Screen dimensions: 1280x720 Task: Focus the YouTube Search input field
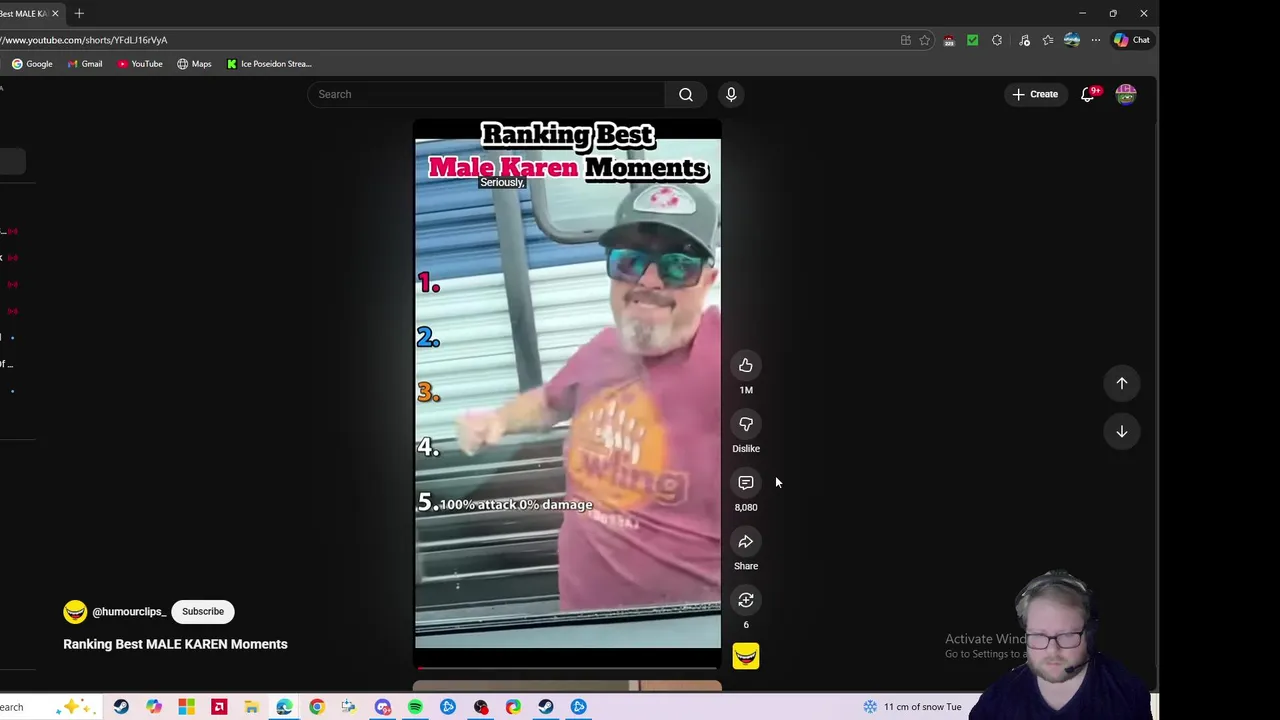[x=486, y=94]
